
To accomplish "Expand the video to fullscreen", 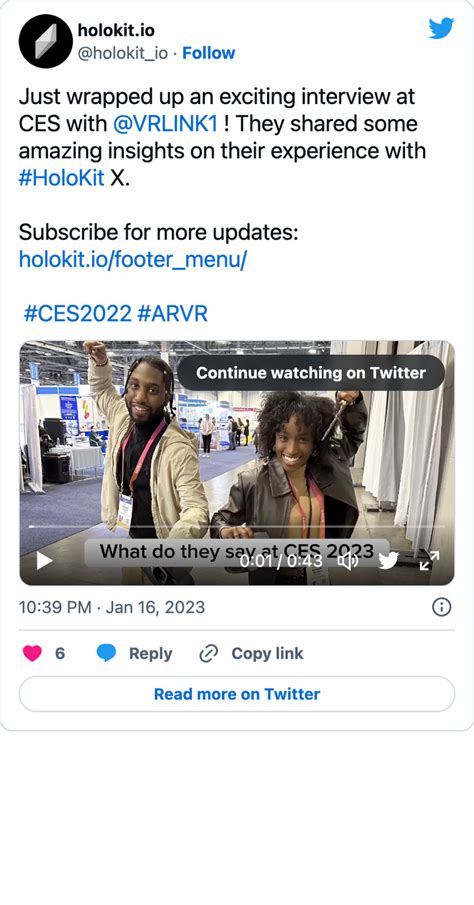I will click(429, 560).
